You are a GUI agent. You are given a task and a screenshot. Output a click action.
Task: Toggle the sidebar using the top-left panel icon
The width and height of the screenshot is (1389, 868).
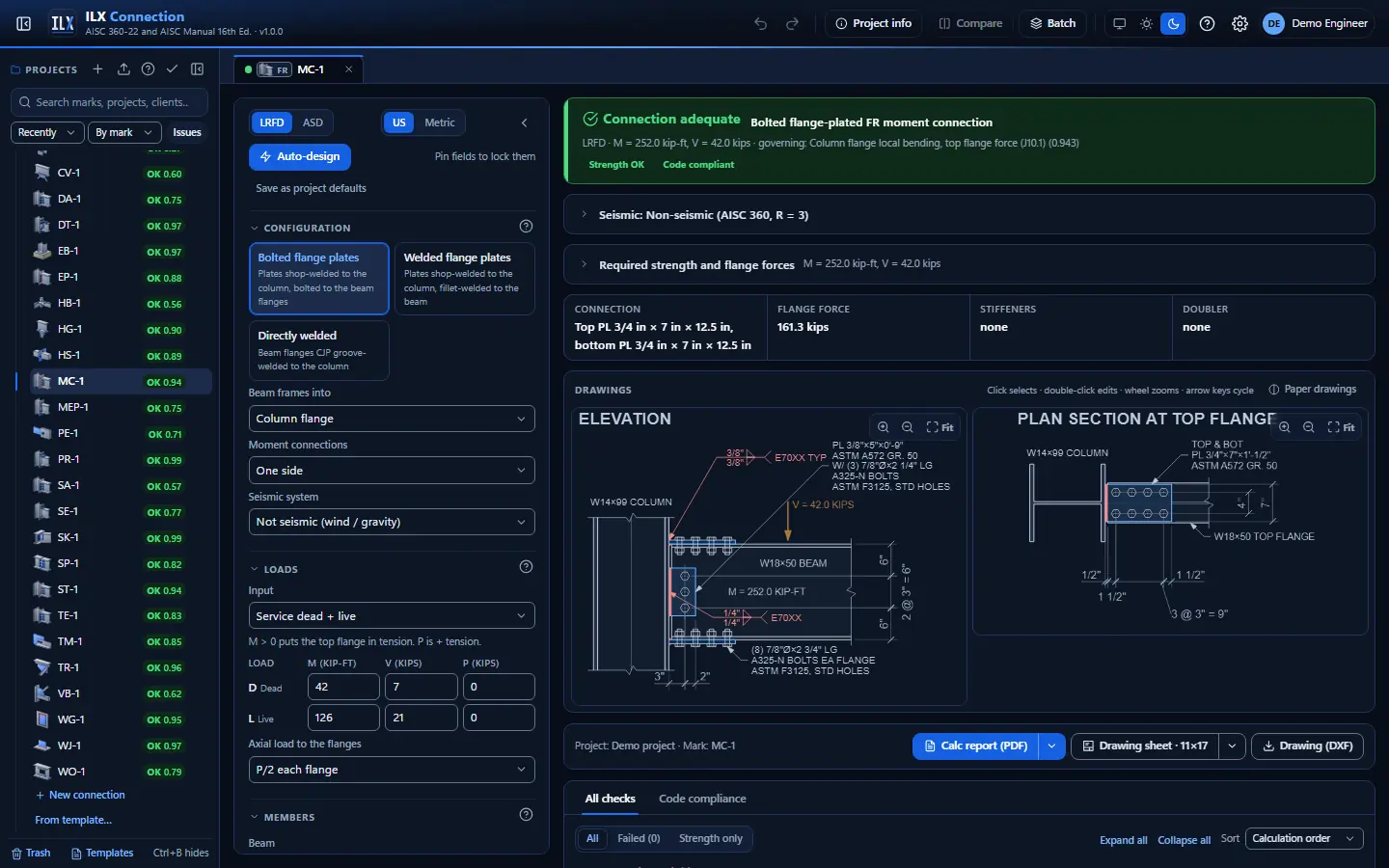pyautogui.click(x=24, y=23)
